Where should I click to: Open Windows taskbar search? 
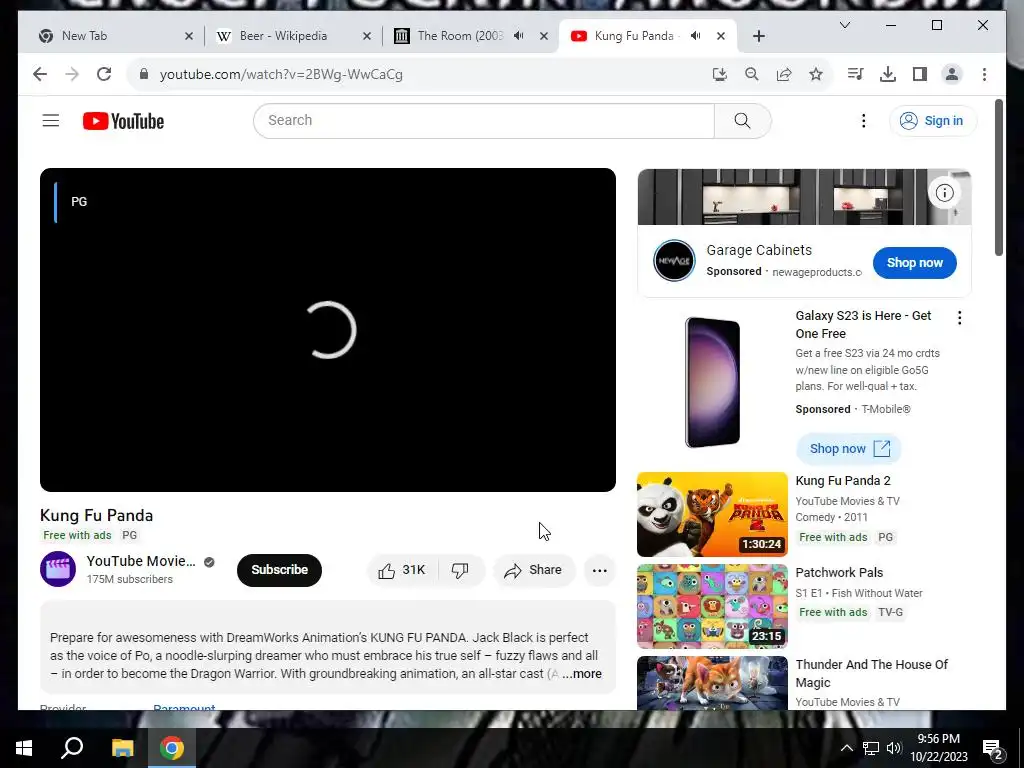[72, 748]
